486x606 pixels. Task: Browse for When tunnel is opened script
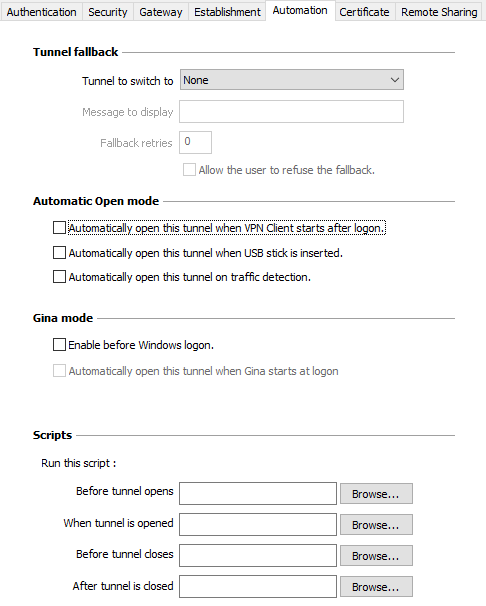[376, 524]
